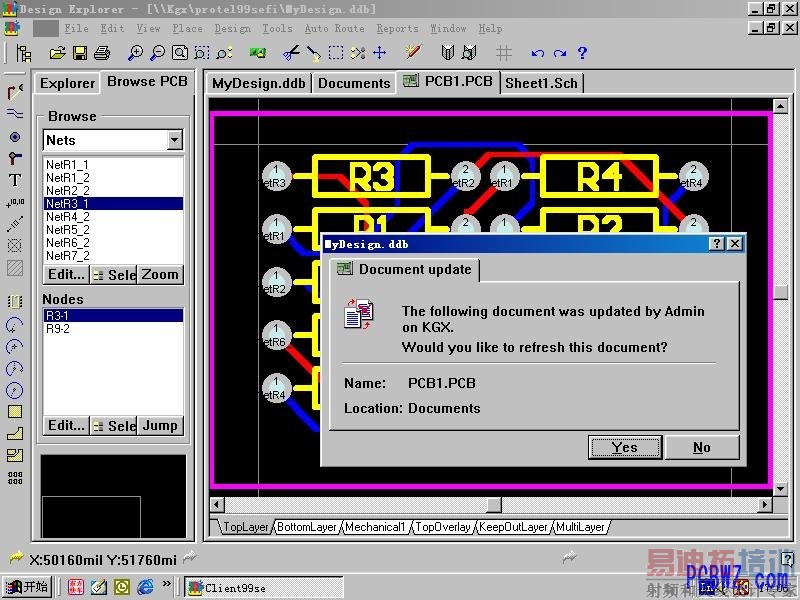Fit the document in the view icon
The image size is (800, 600).
(x=180, y=53)
